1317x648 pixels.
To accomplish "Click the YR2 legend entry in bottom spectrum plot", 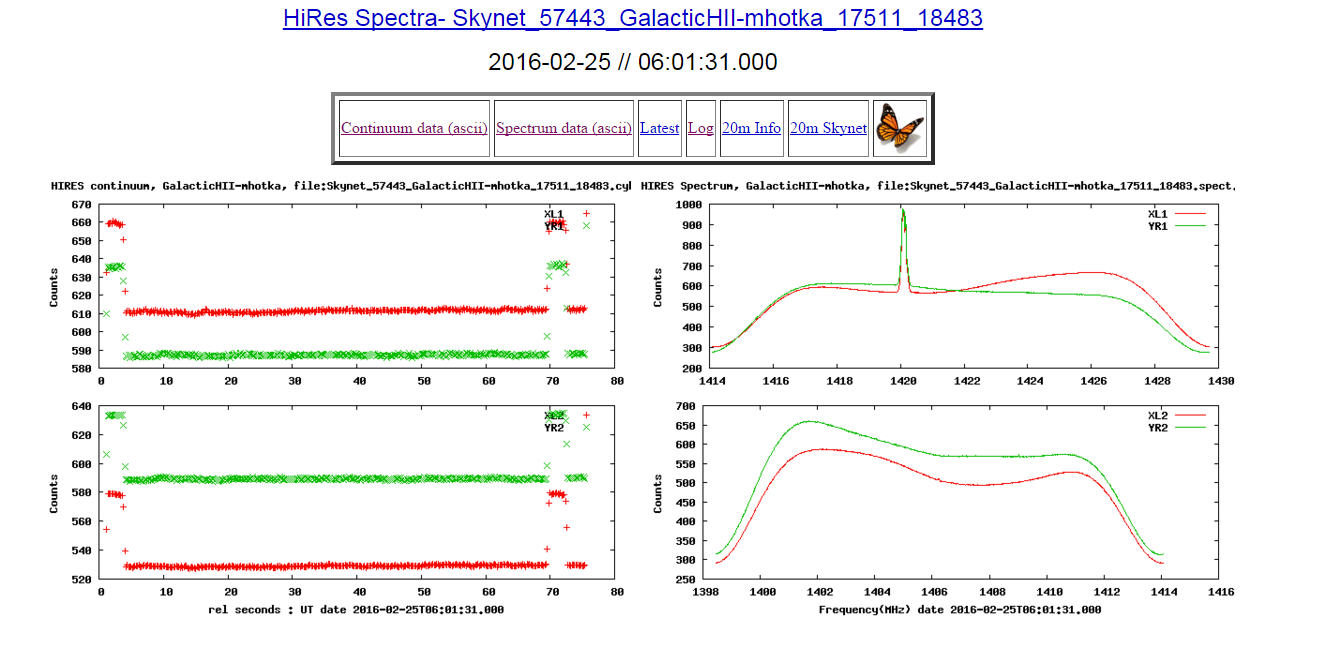I will (x=1177, y=428).
